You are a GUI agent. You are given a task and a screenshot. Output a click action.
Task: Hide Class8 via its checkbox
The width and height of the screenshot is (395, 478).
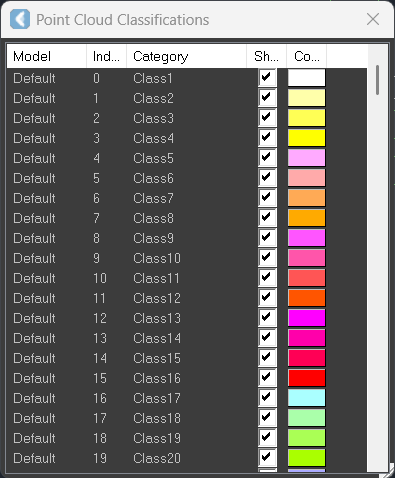267,218
